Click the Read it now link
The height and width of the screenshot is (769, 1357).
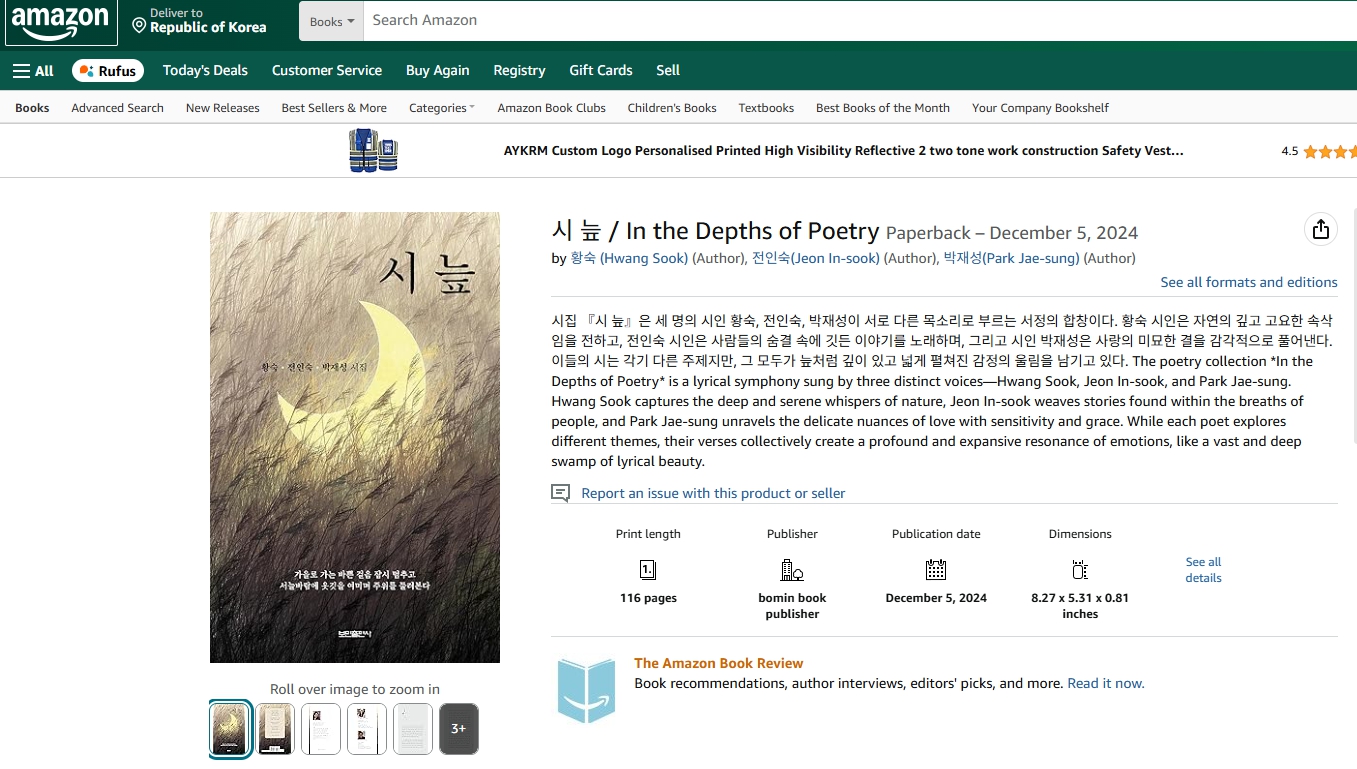pos(1106,683)
